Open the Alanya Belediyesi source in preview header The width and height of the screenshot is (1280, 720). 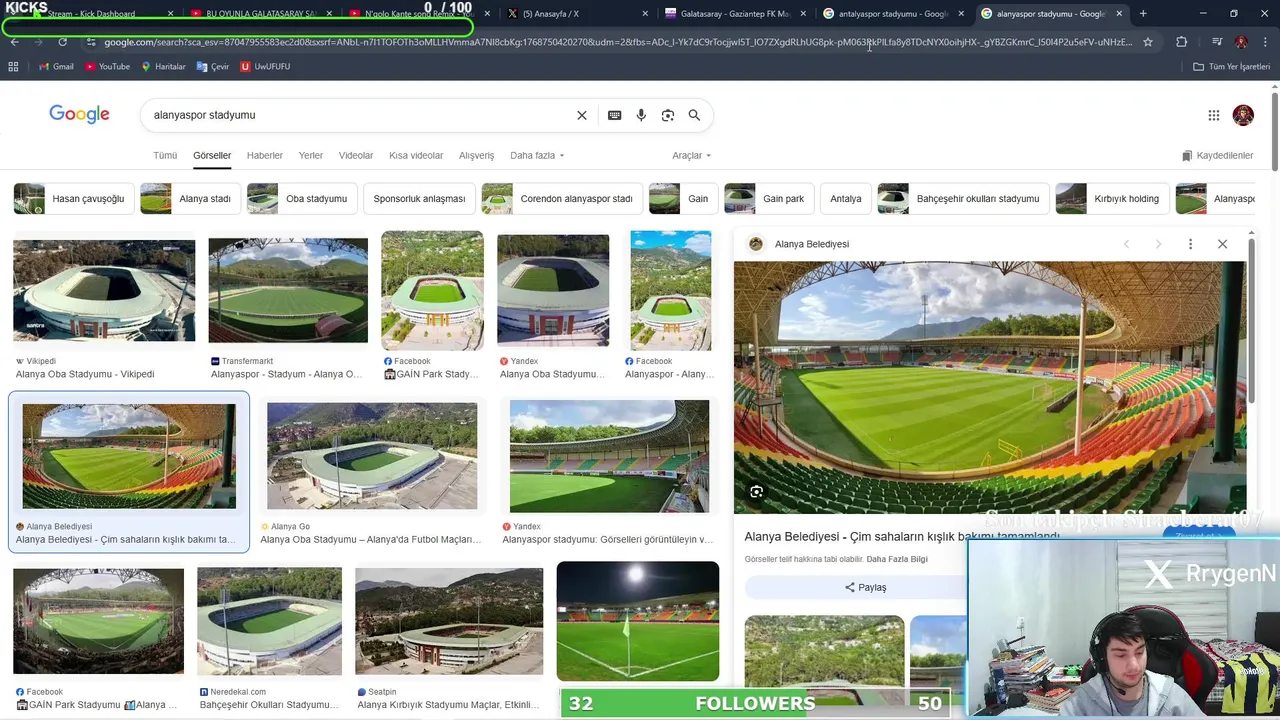pyautogui.click(x=811, y=244)
